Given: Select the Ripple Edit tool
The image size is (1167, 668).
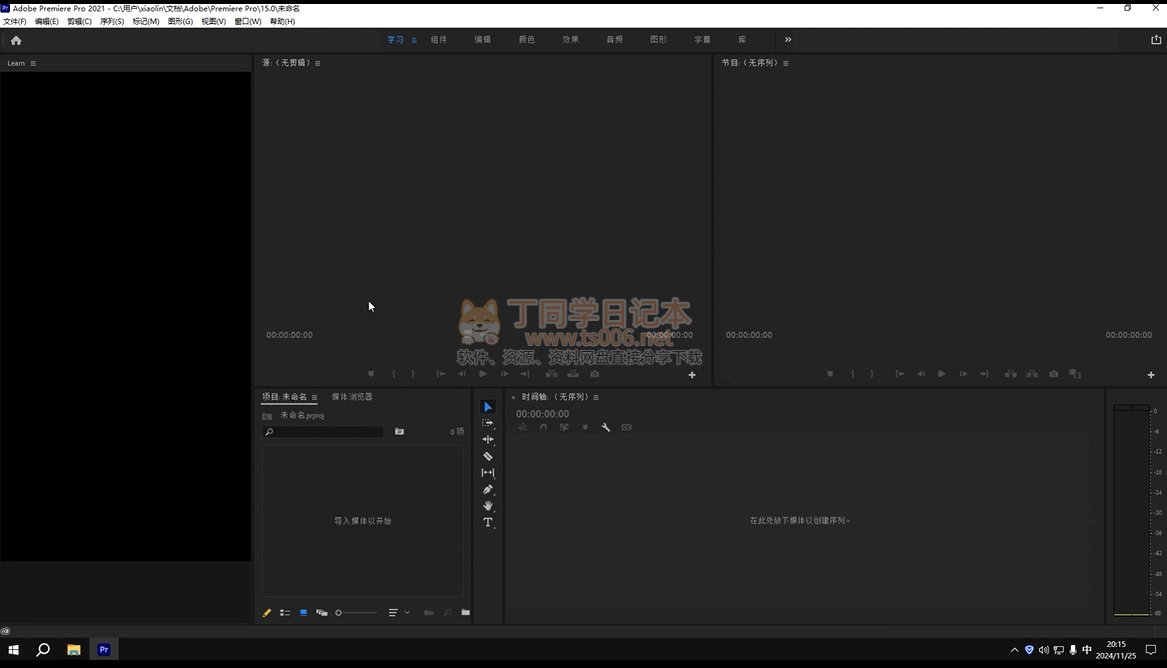Looking at the screenshot, I should pos(488,439).
